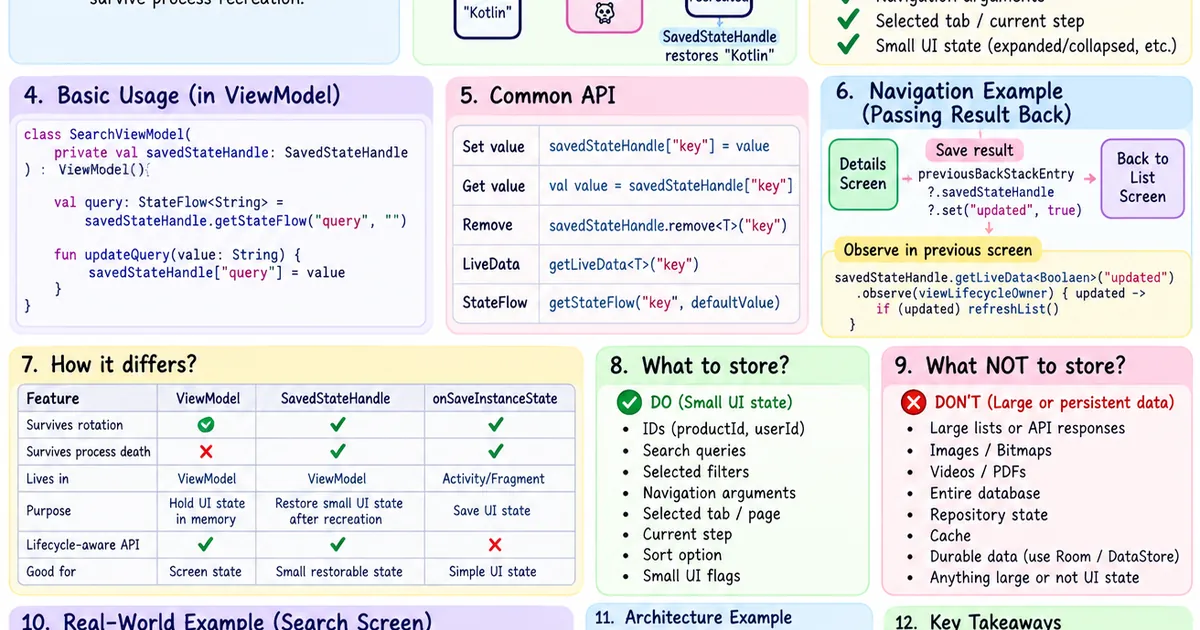Click the '4. Basic Usage (in ViewModel)' heading
This screenshot has height=630, width=1200.
[x=182, y=96]
